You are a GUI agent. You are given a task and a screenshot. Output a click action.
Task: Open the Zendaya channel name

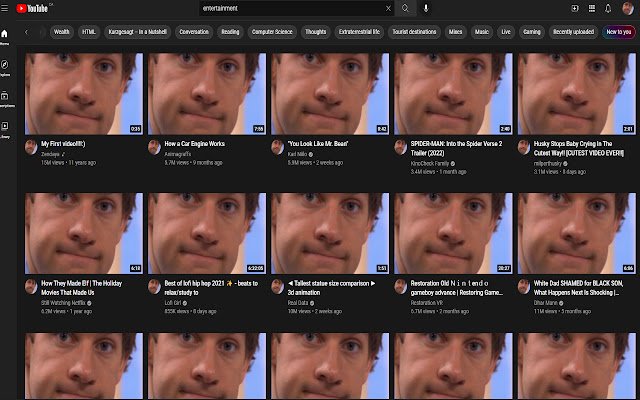pos(50,154)
